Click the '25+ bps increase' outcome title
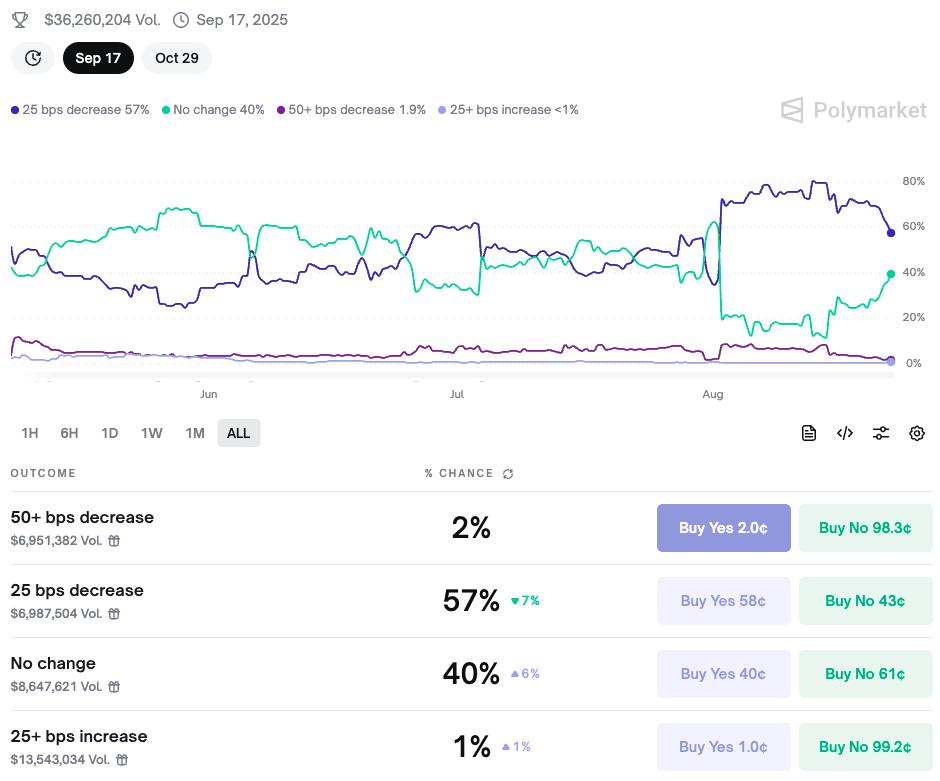The height and width of the screenshot is (781, 940). click(x=79, y=737)
